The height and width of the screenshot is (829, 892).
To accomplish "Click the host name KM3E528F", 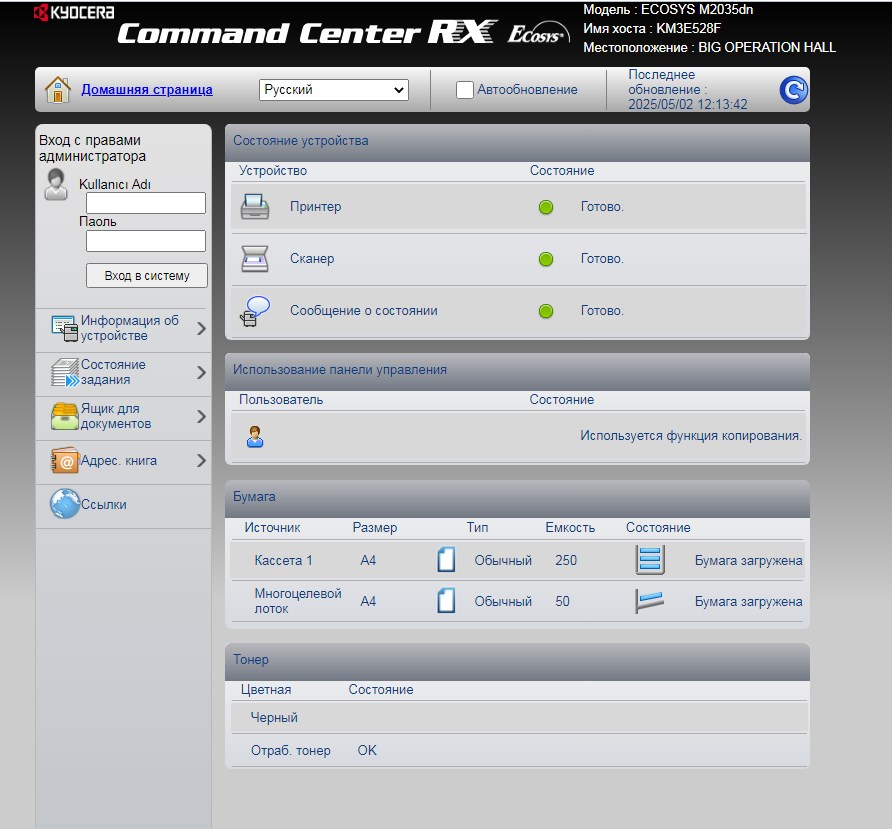I will click(688, 28).
